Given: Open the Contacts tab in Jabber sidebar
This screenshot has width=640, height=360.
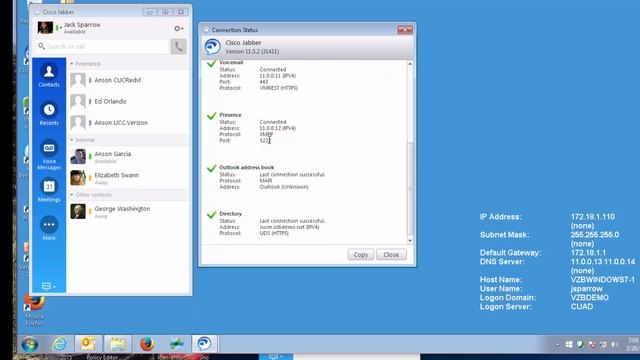Looking at the screenshot, I should pos(49,76).
